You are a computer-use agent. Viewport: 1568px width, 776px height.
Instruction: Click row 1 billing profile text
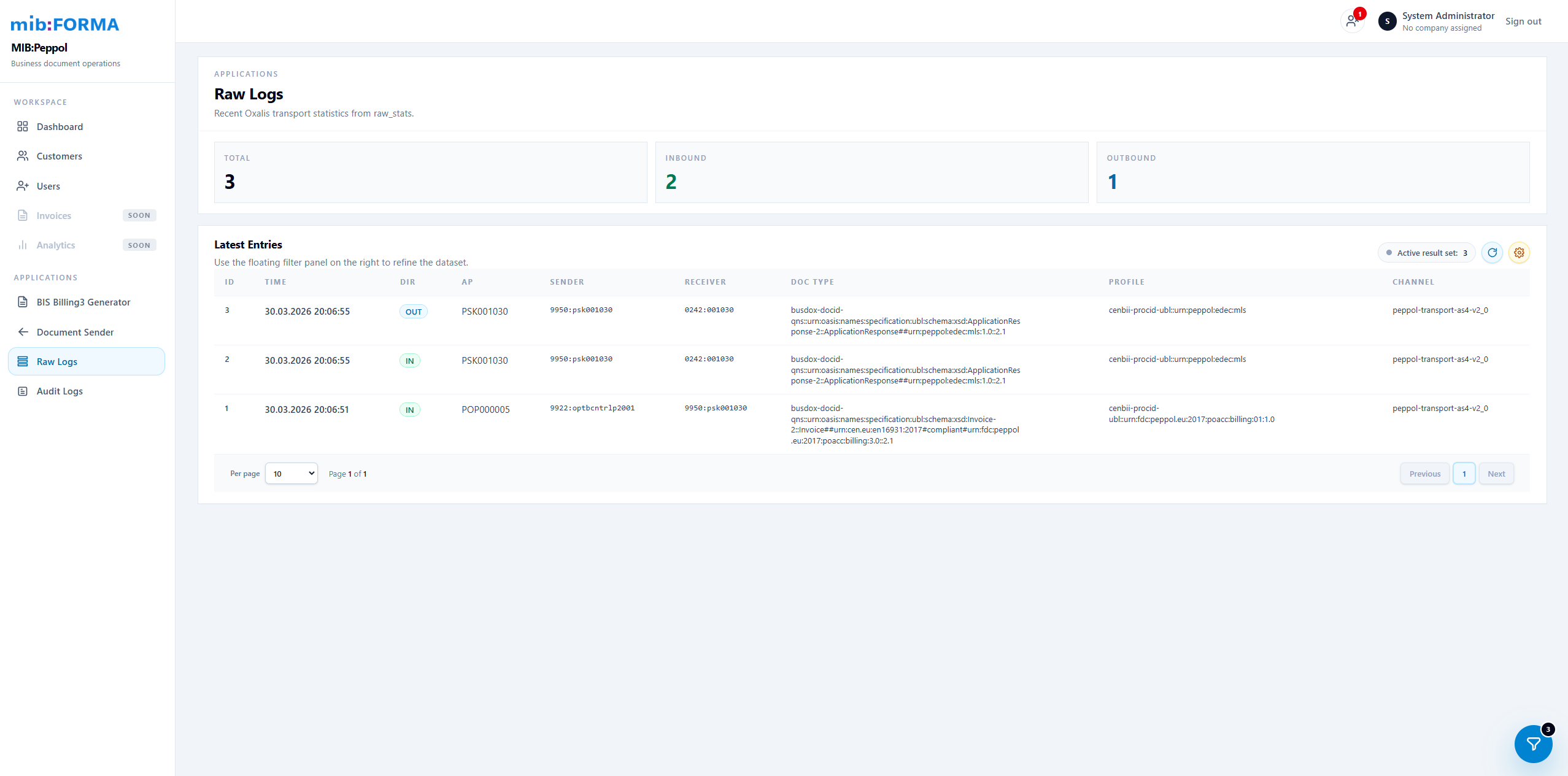click(x=1191, y=414)
